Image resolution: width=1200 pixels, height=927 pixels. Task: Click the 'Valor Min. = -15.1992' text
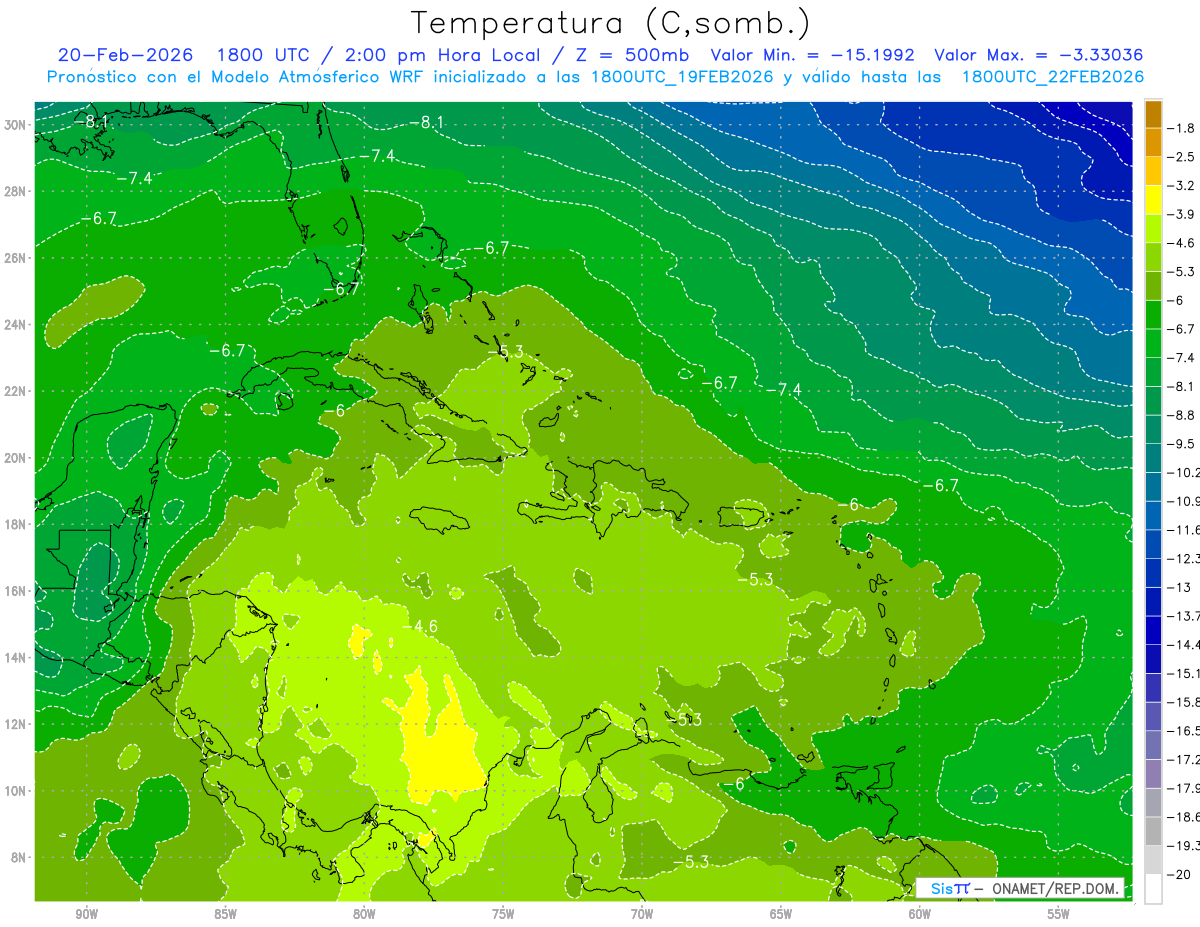[815, 55]
